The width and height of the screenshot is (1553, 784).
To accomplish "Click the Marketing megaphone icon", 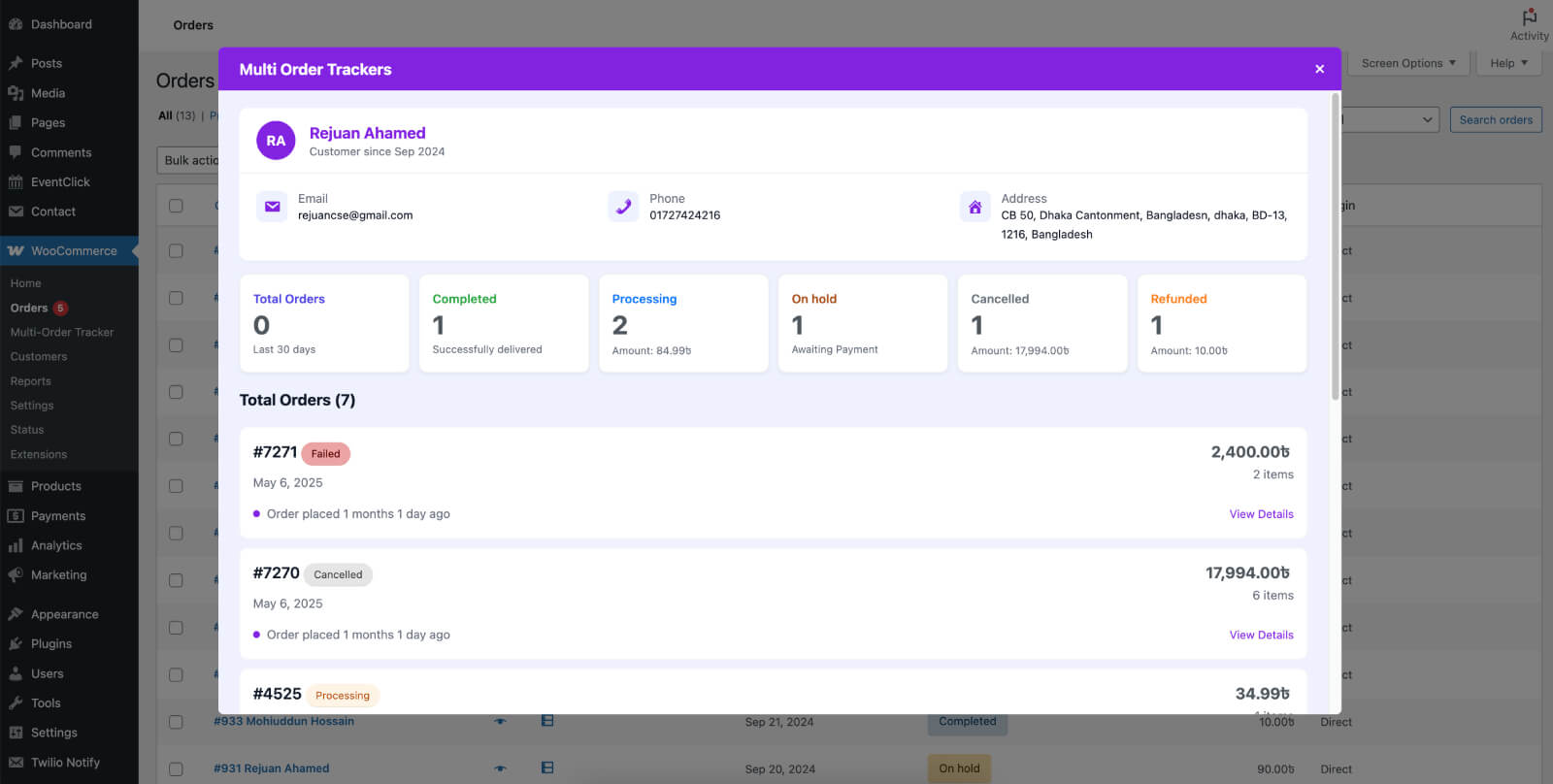I will [16, 575].
